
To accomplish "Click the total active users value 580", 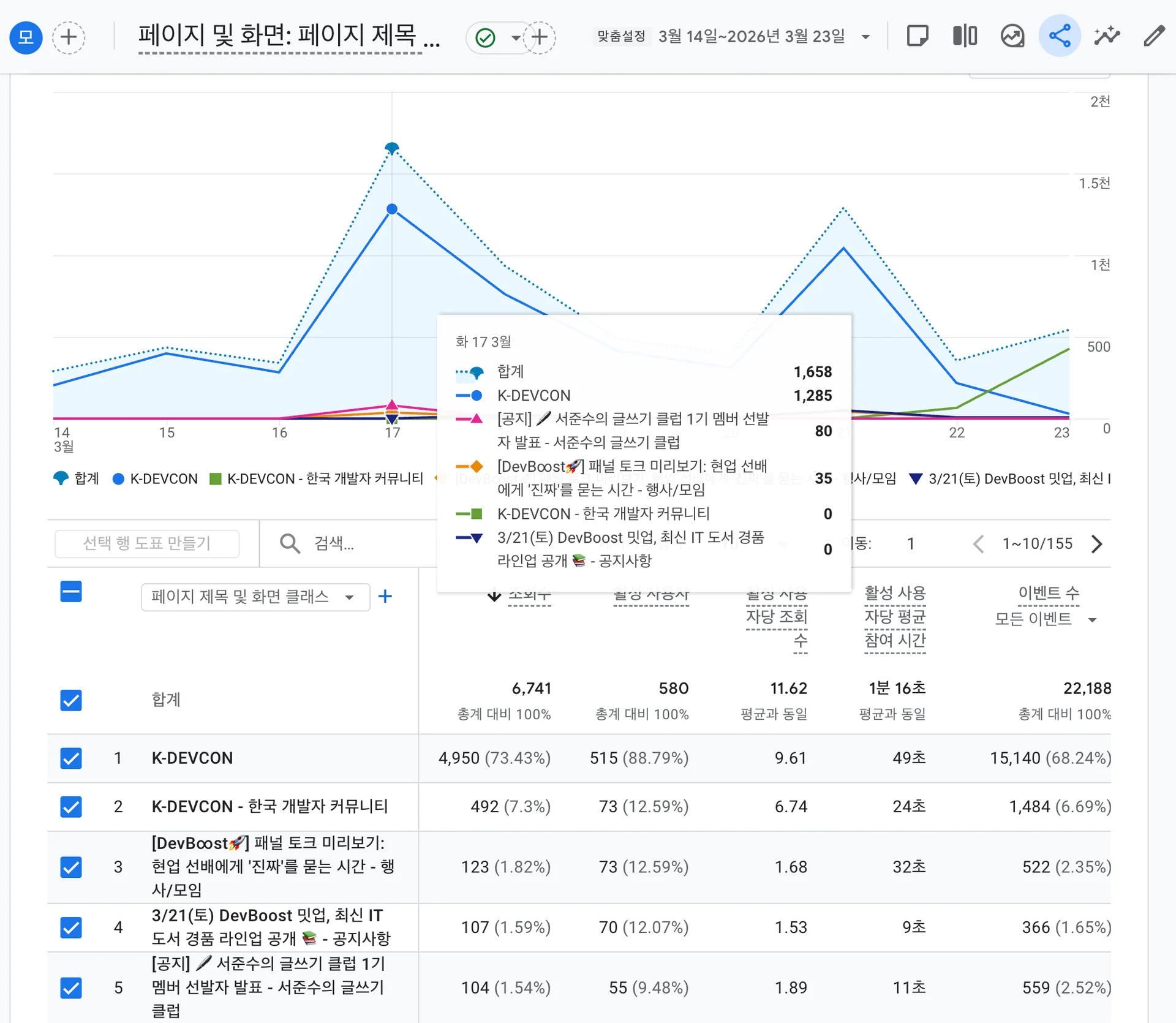I will 674,689.
